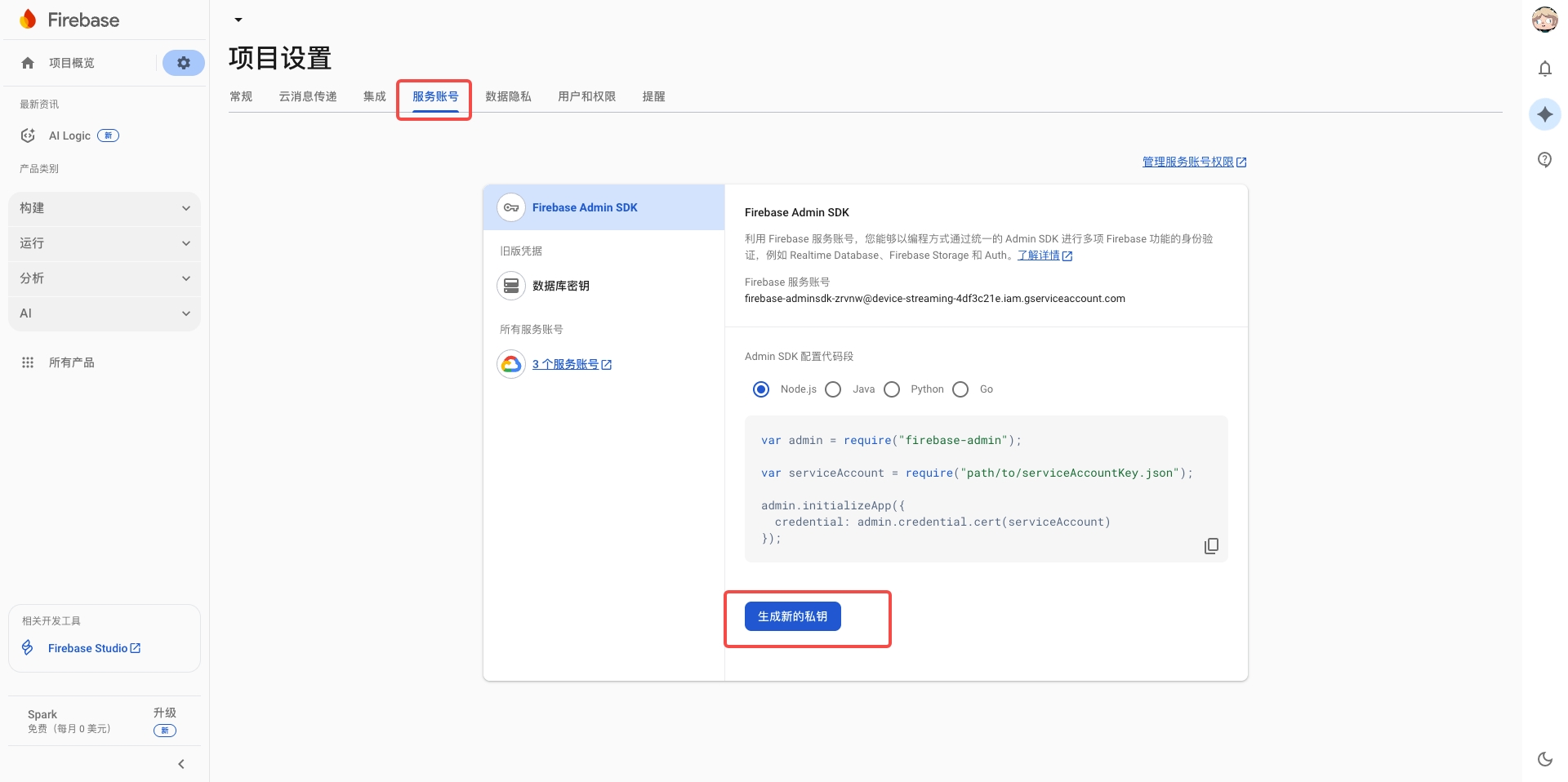
Task: Expand the AI category
Action: (x=105, y=313)
